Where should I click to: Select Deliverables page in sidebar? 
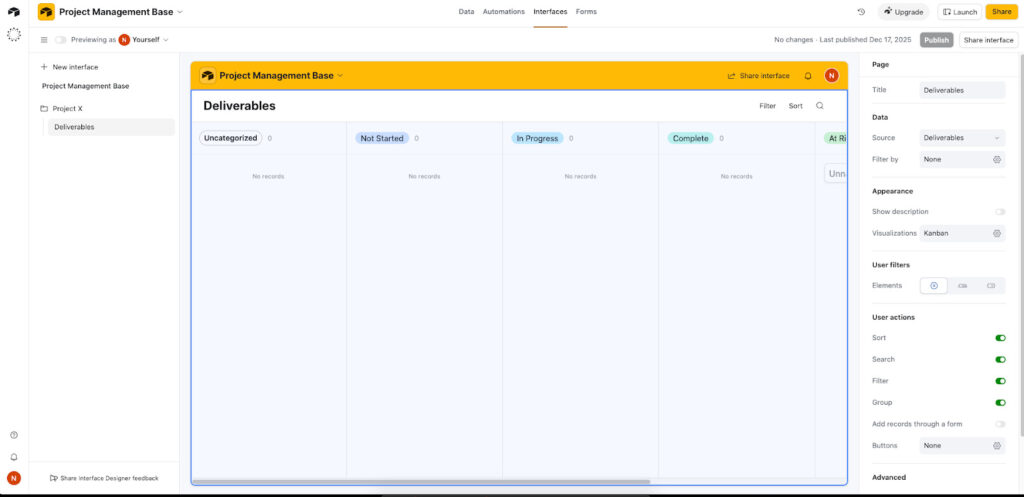coord(111,127)
